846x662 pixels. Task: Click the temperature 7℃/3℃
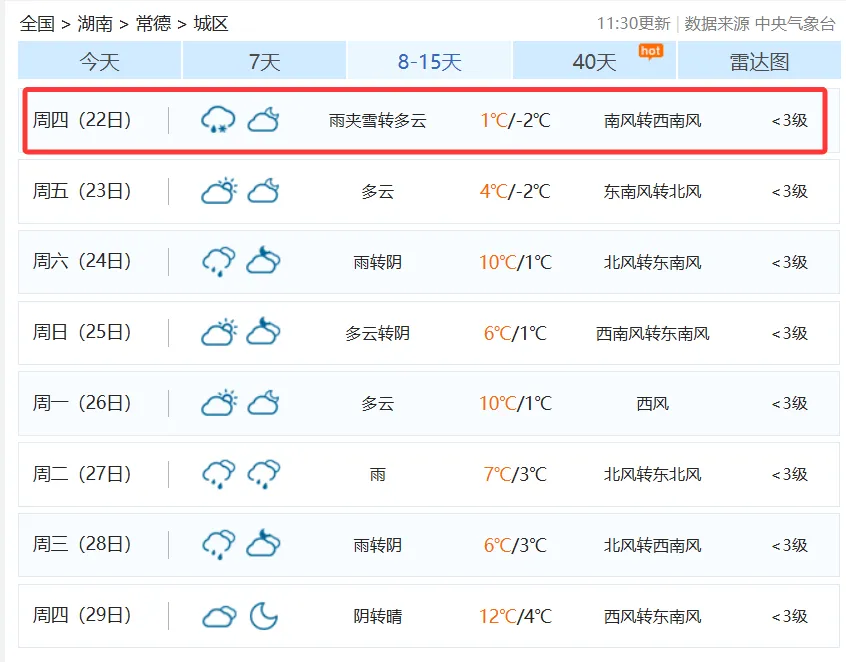tap(515, 474)
